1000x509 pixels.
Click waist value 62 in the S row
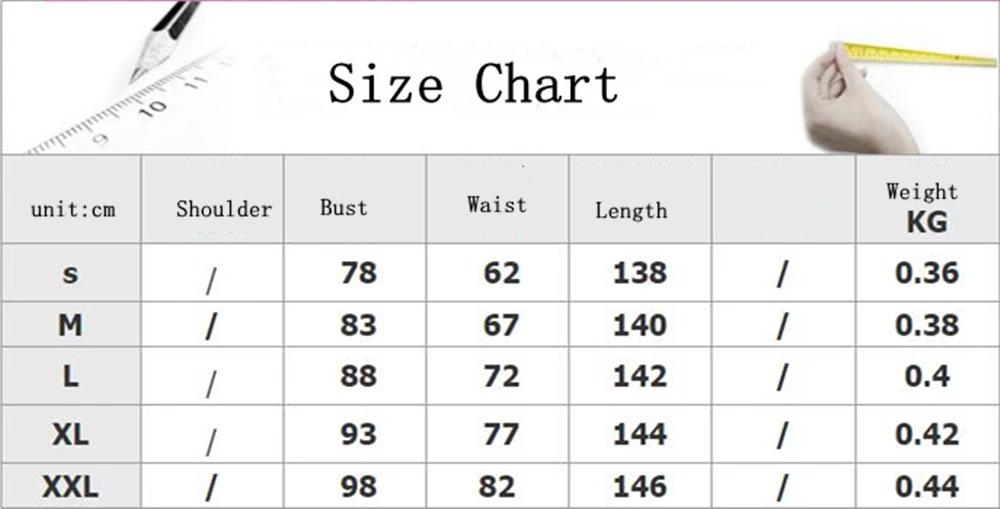(501, 273)
